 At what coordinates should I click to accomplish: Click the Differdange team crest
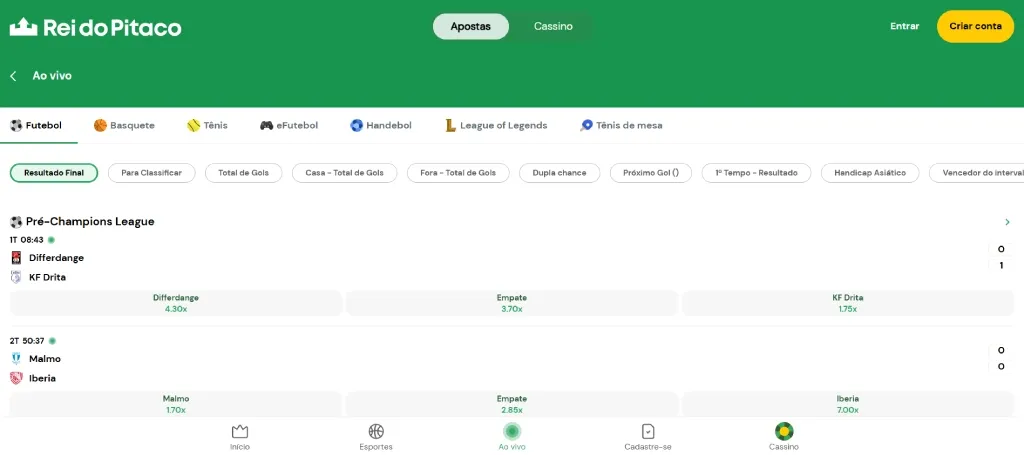pyautogui.click(x=16, y=258)
